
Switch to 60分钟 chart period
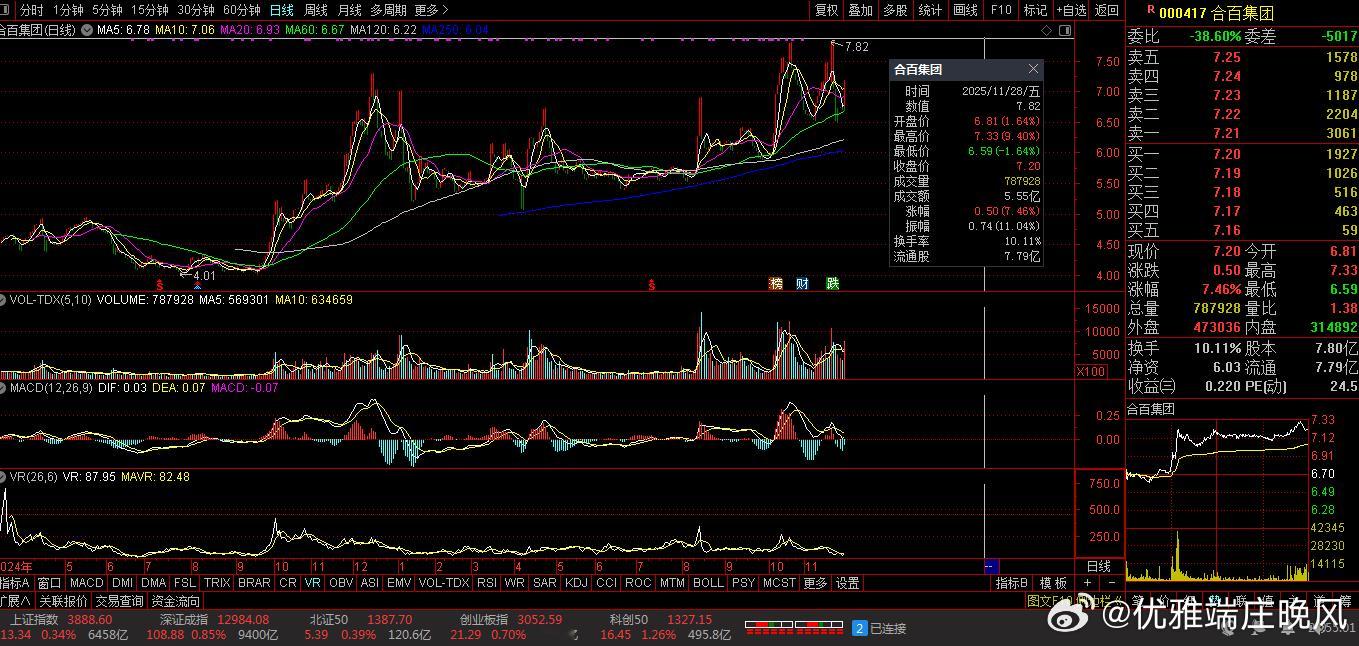click(x=241, y=10)
